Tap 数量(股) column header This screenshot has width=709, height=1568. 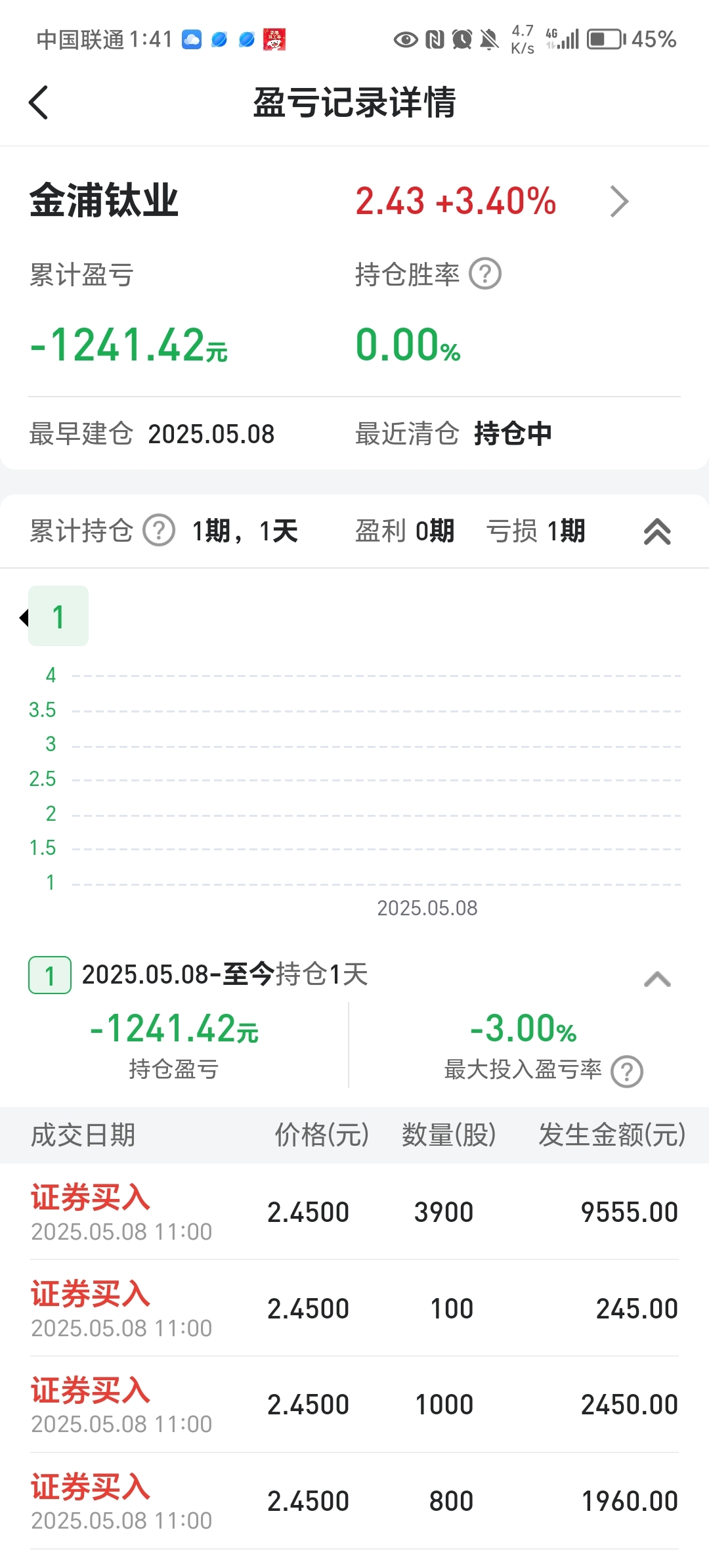click(x=449, y=1135)
